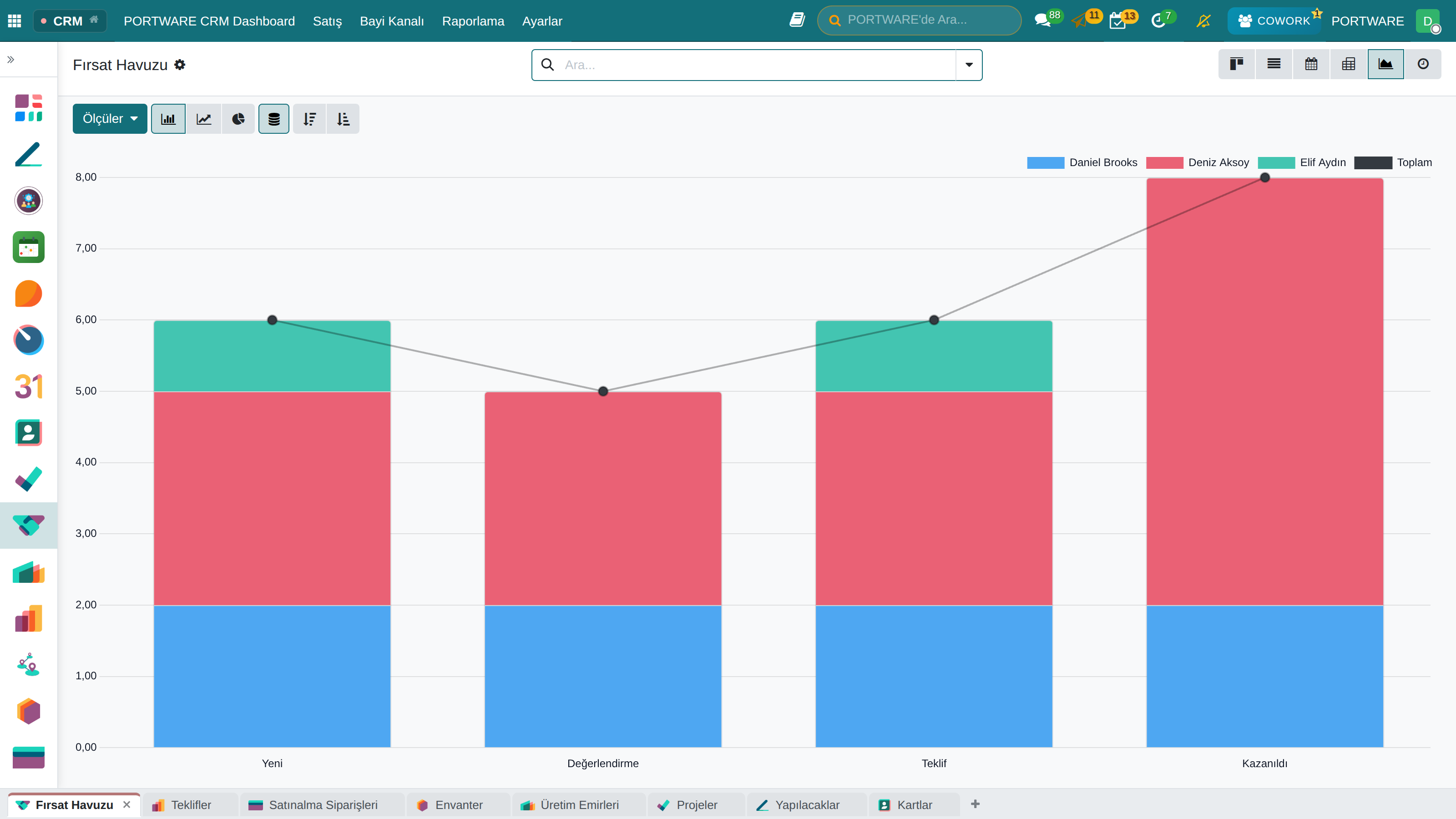Viewport: 1456px width, 819px height.
Task: Switch to the Envanter tab
Action: pos(458,805)
